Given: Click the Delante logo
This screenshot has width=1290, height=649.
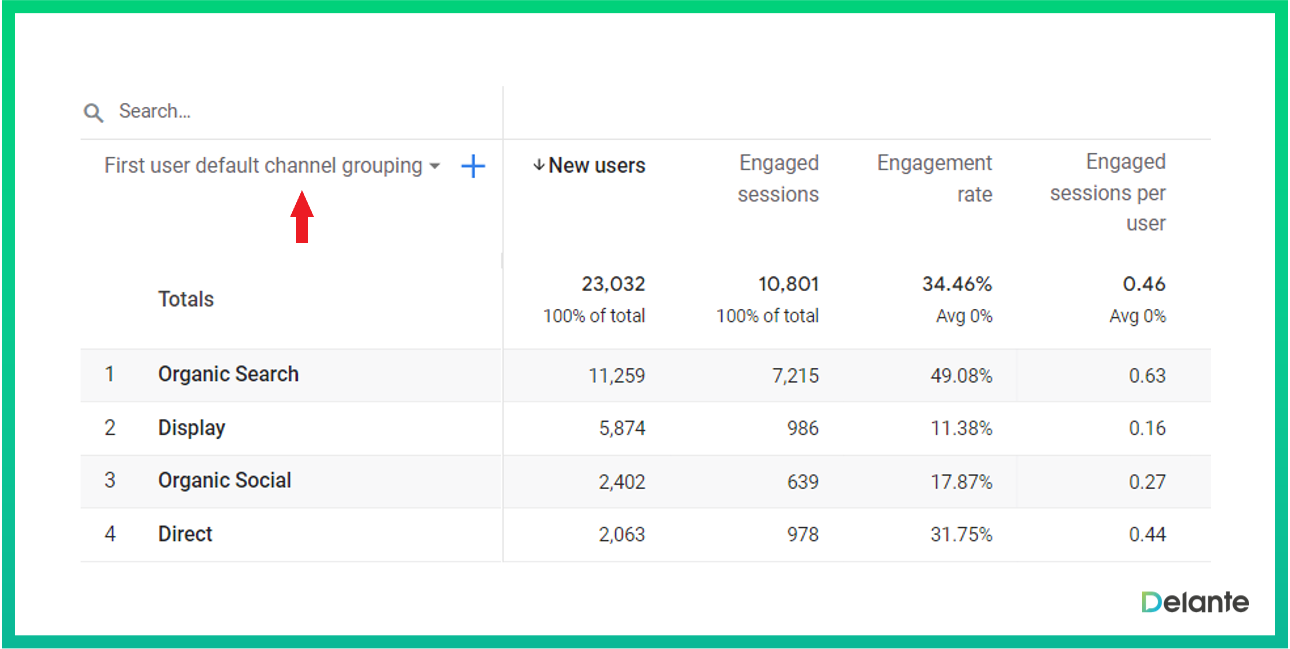Looking at the screenshot, I should tap(1195, 602).
